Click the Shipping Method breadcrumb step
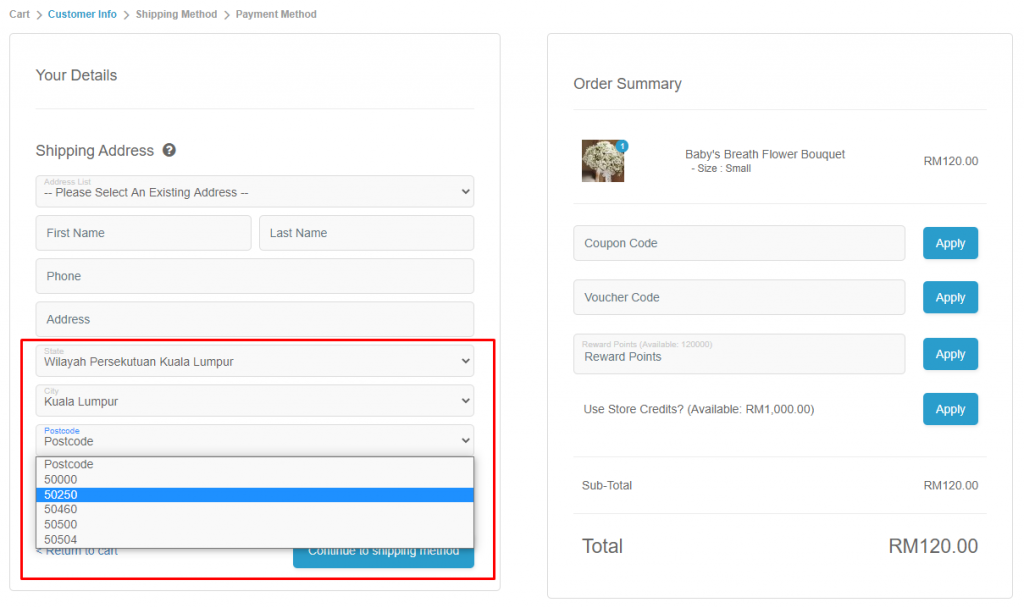1024x608 pixels. (x=176, y=14)
